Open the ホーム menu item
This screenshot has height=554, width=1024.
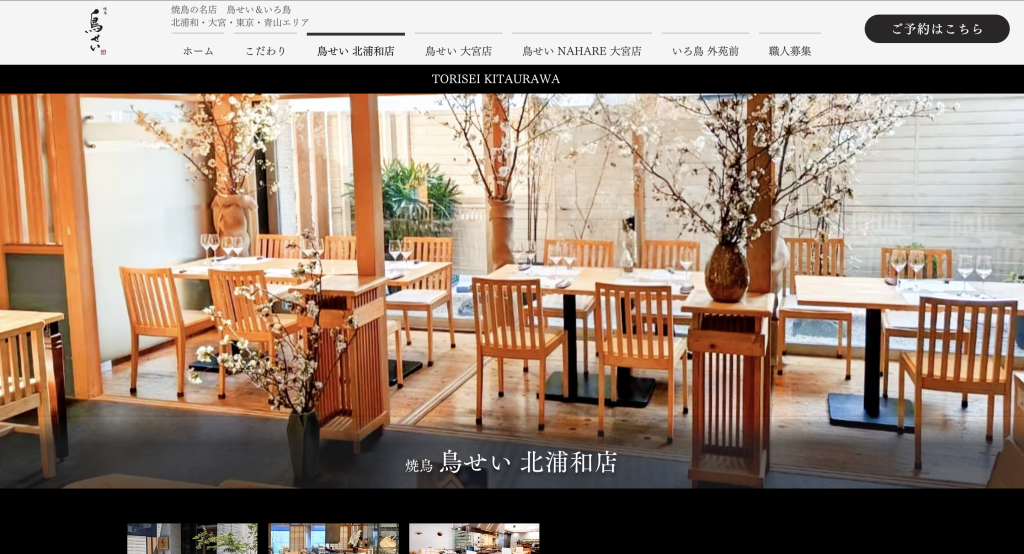click(x=198, y=51)
